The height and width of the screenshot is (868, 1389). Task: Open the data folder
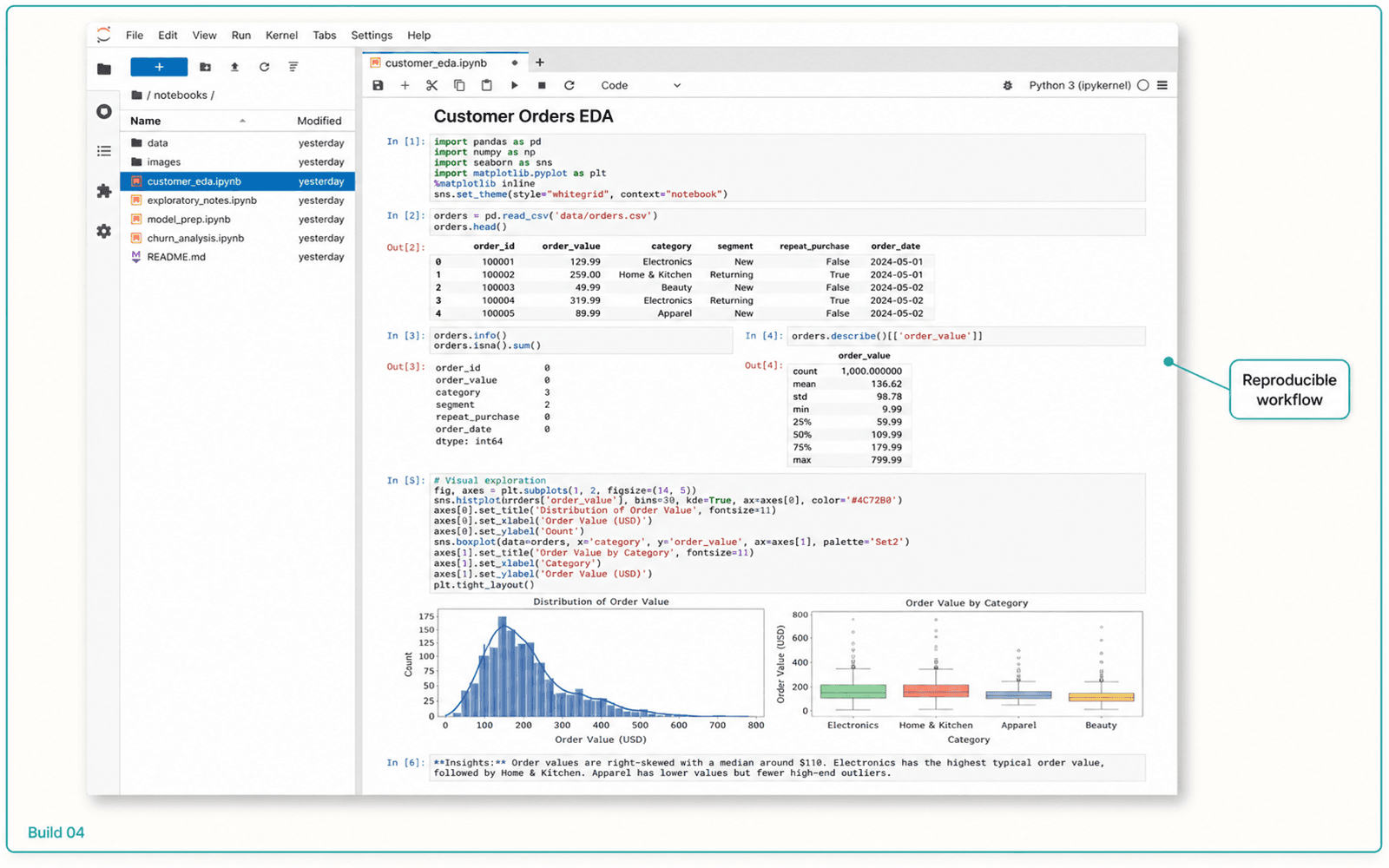point(238,143)
